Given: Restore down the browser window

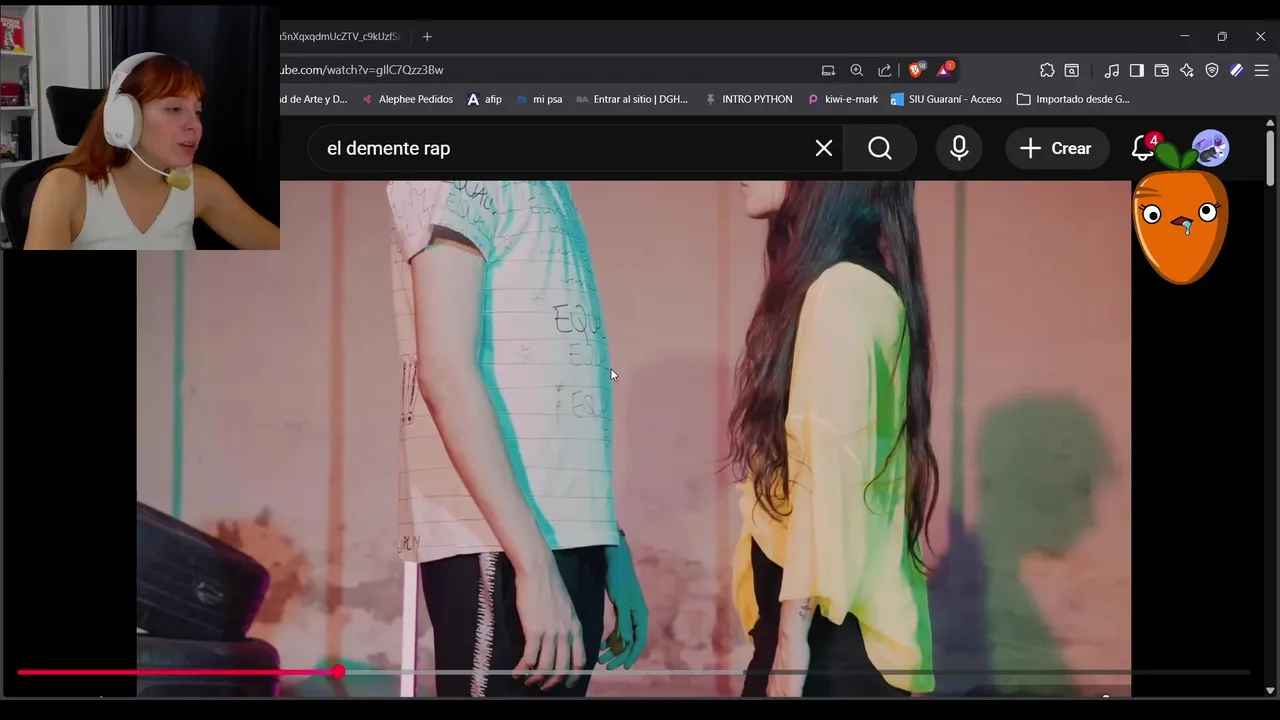Looking at the screenshot, I should coord(1222,36).
